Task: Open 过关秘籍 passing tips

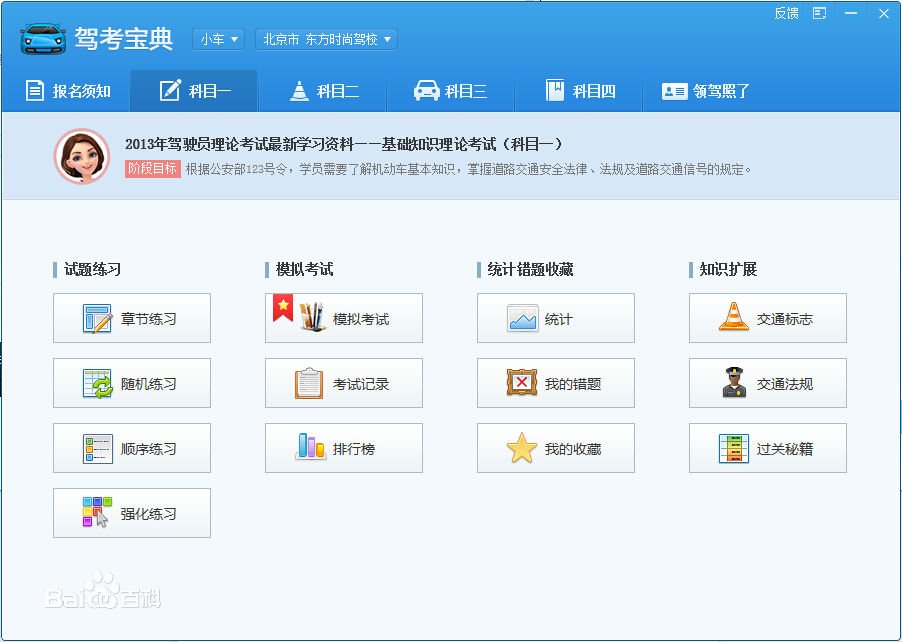Action: point(767,448)
